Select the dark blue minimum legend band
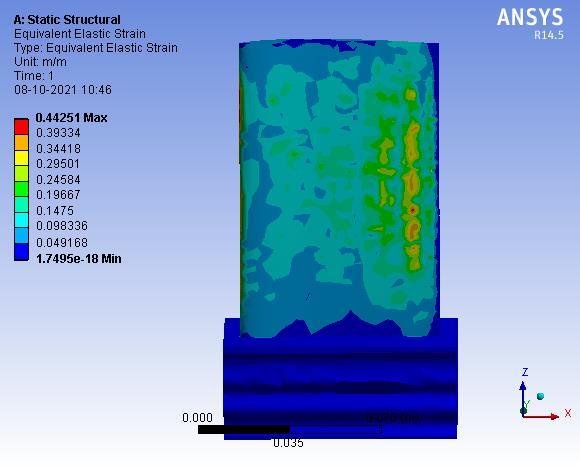The width and height of the screenshot is (580, 467). (x=21, y=252)
